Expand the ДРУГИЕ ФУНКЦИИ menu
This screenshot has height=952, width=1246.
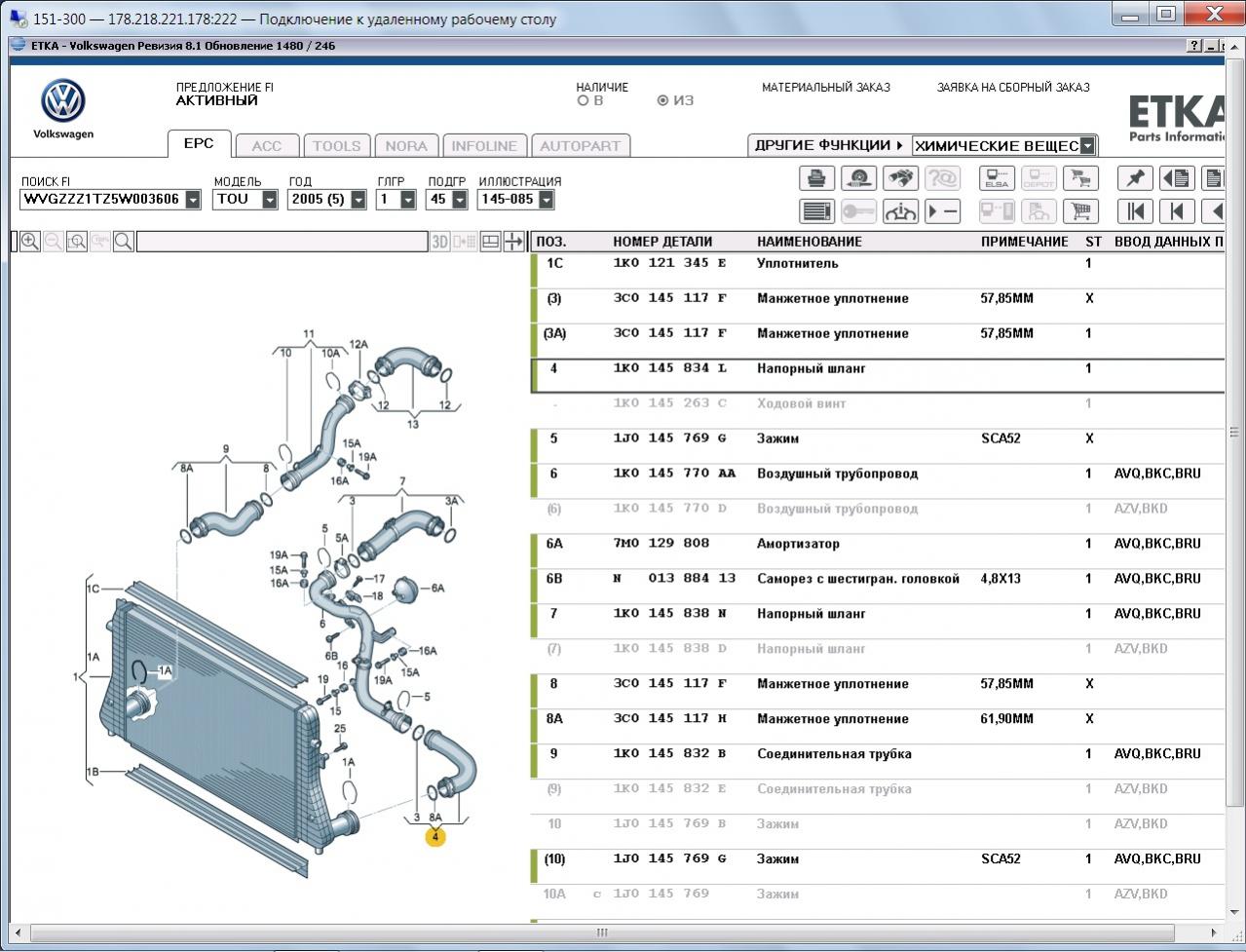pos(828,145)
